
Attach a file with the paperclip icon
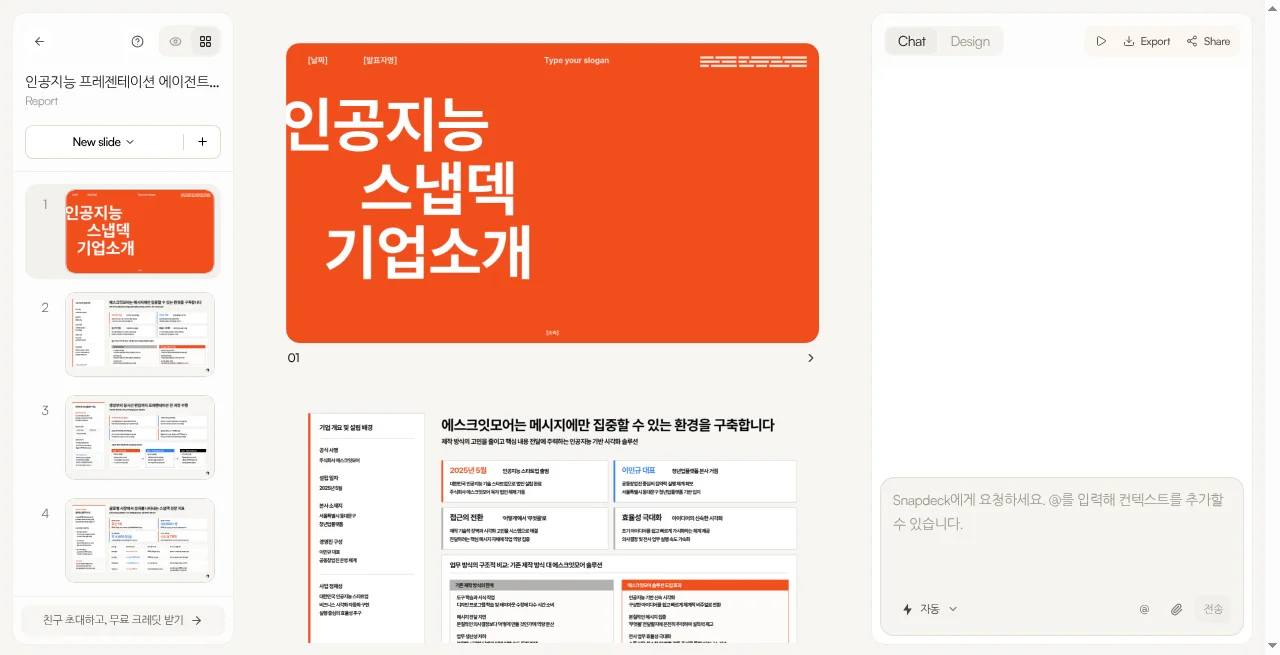1177,609
